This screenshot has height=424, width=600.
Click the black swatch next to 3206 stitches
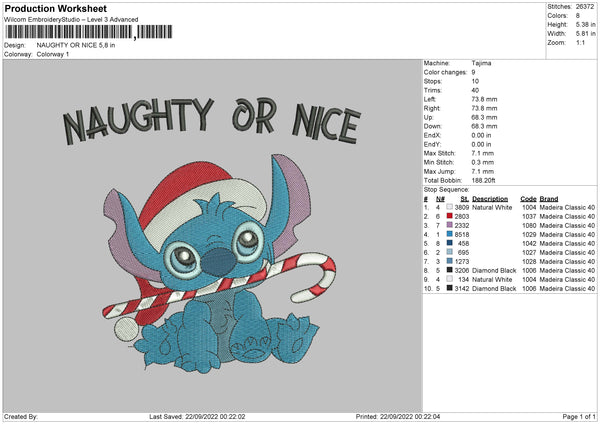[450, 270]
